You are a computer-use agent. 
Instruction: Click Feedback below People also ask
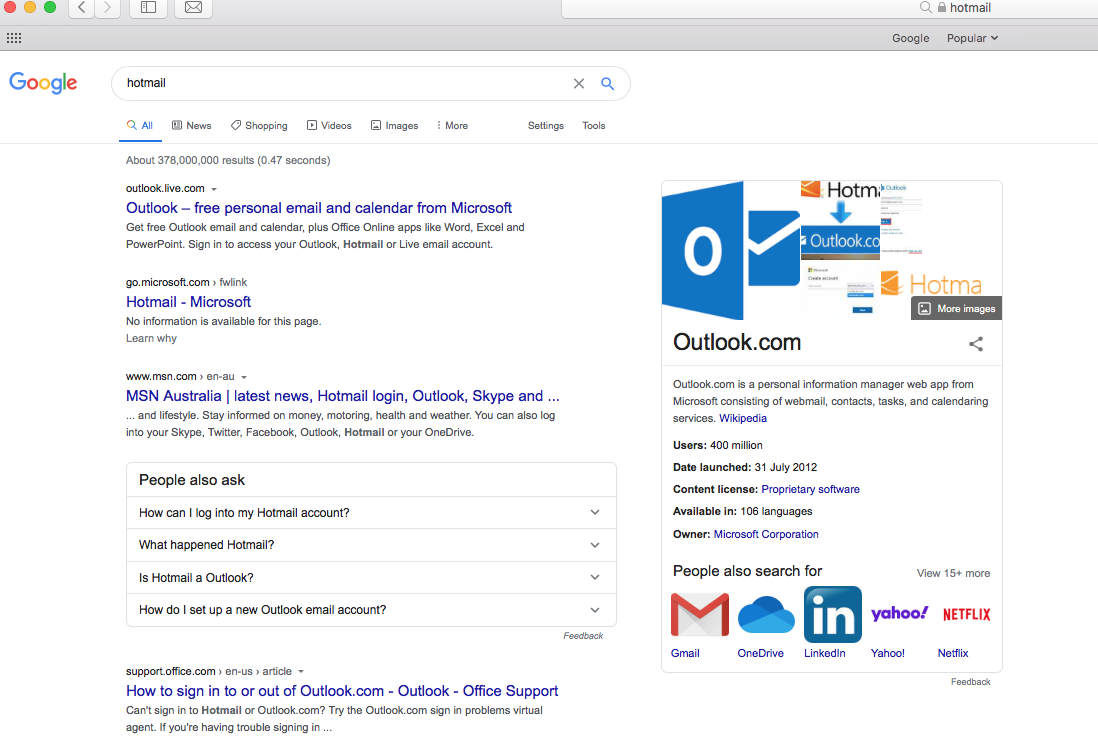coord(583,636)
